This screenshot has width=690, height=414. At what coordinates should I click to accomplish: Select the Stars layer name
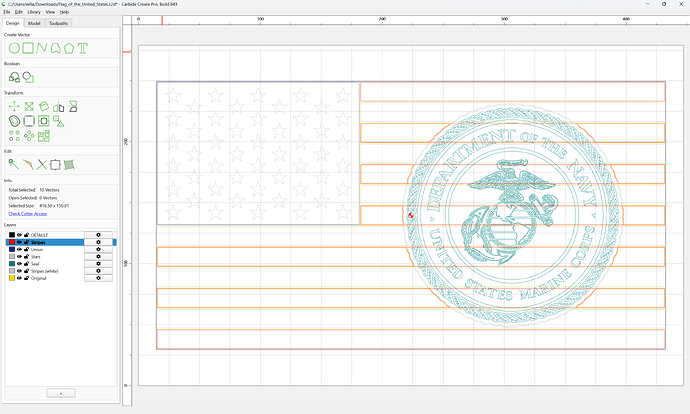[36, 256]
